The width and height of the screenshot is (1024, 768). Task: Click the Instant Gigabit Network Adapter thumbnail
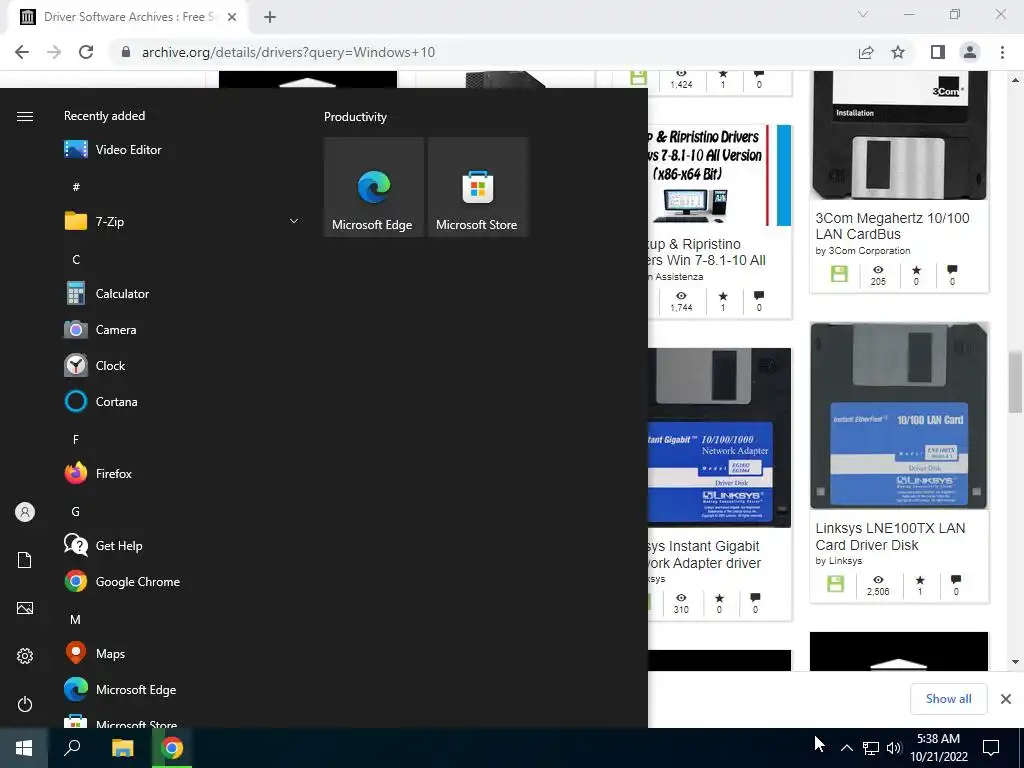click(719, 438)
